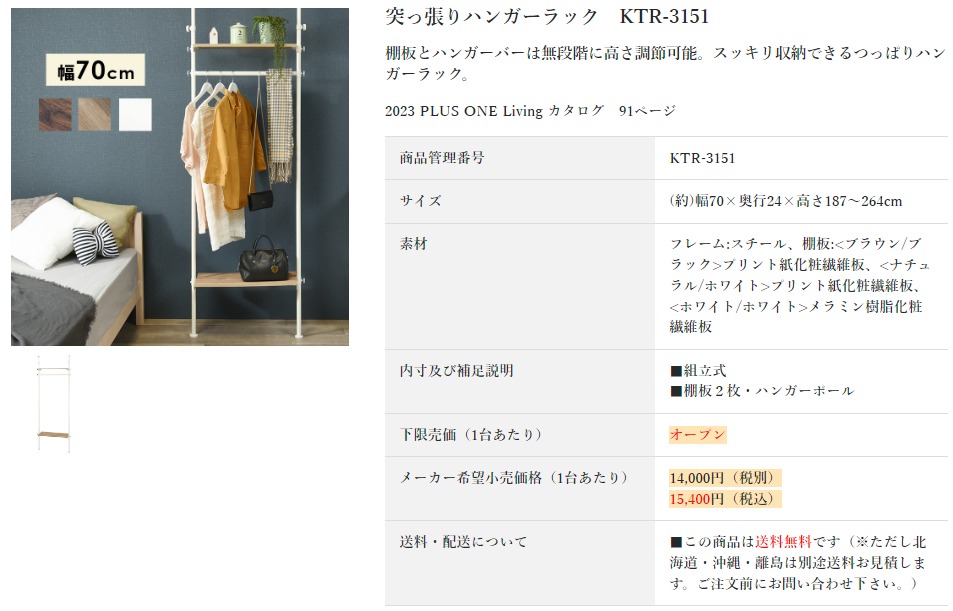The height and width of the screenshot is (611, 953).
Task: Click the 送料・配送について row label
Action: coord(463,542)
